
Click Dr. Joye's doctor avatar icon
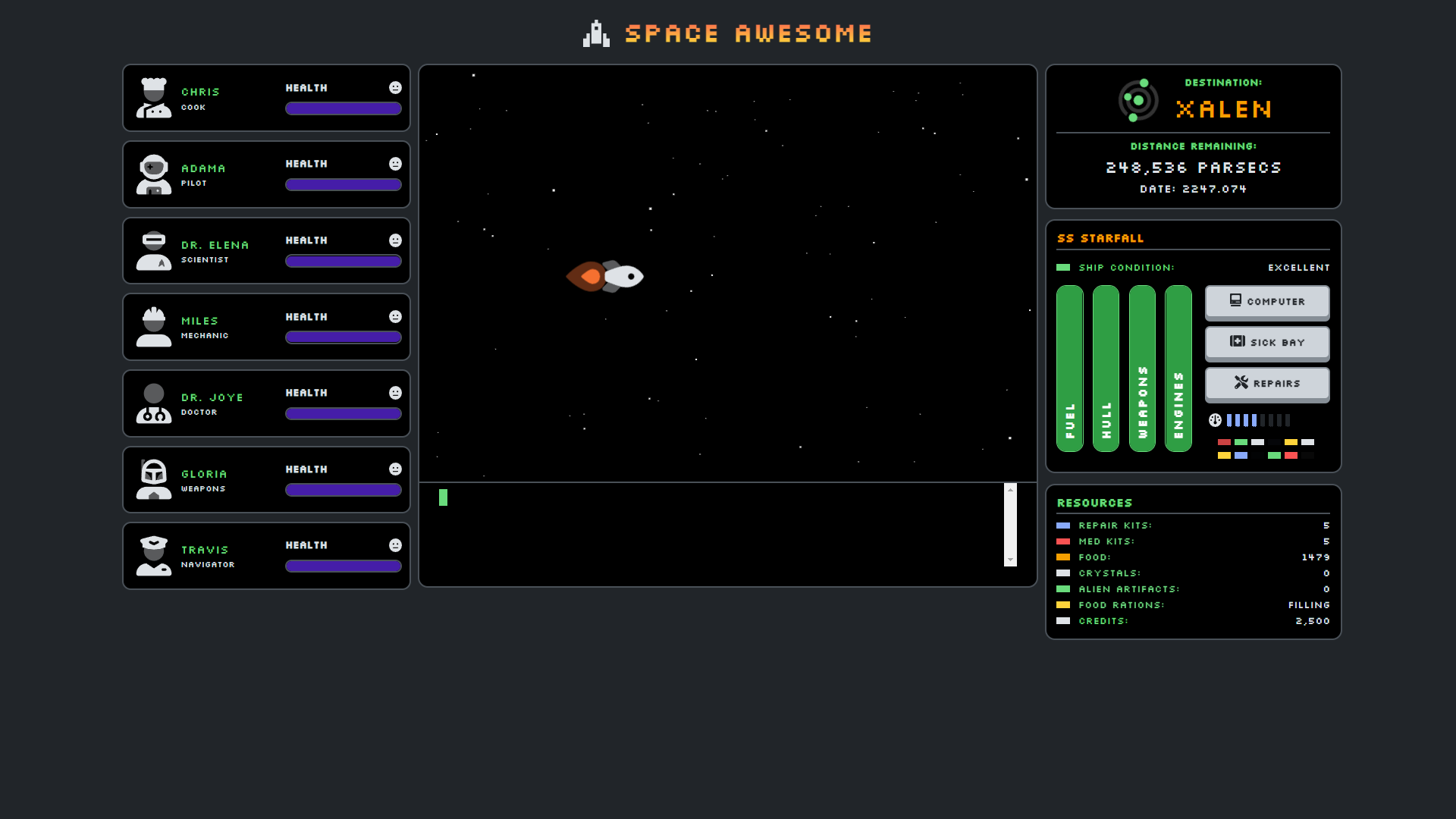pos(154,403)
